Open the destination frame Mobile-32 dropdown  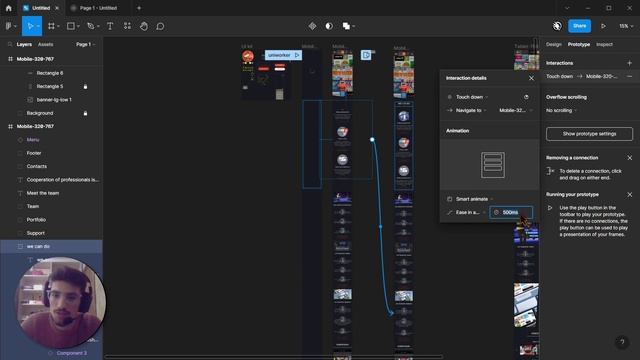coord(516,110)
